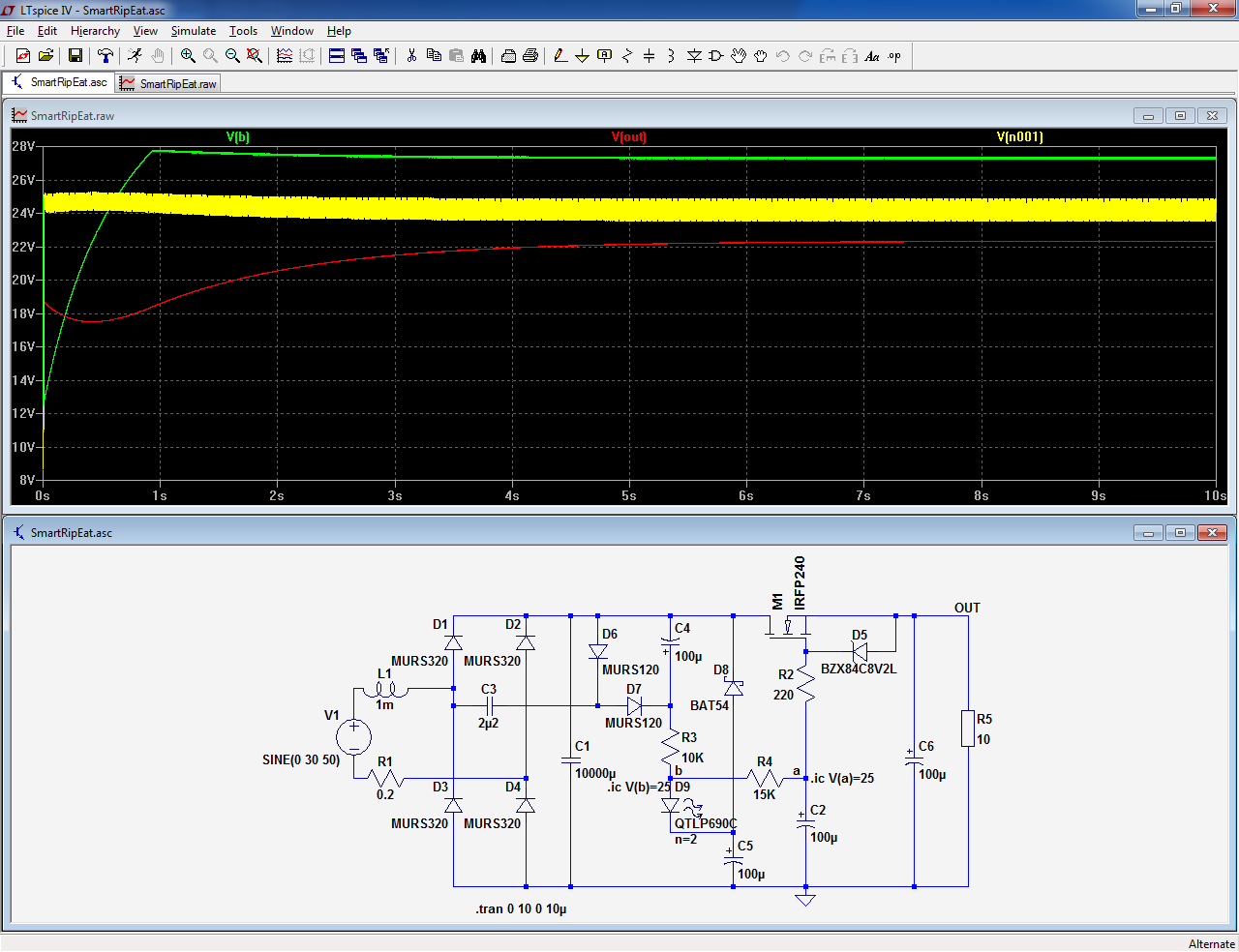Viewport: 1239px width, 952px height.
Task: Click the .ic V(a)=25 directive
Action: point(842,778)
